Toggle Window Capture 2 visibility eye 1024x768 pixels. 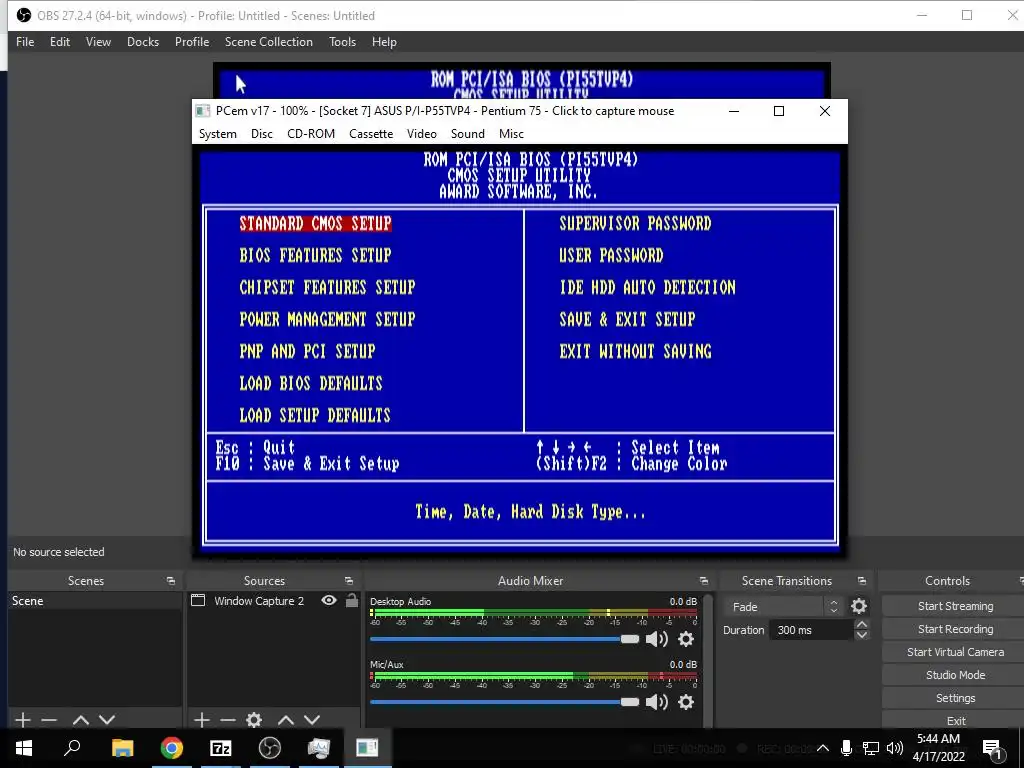tap(329, 600)
